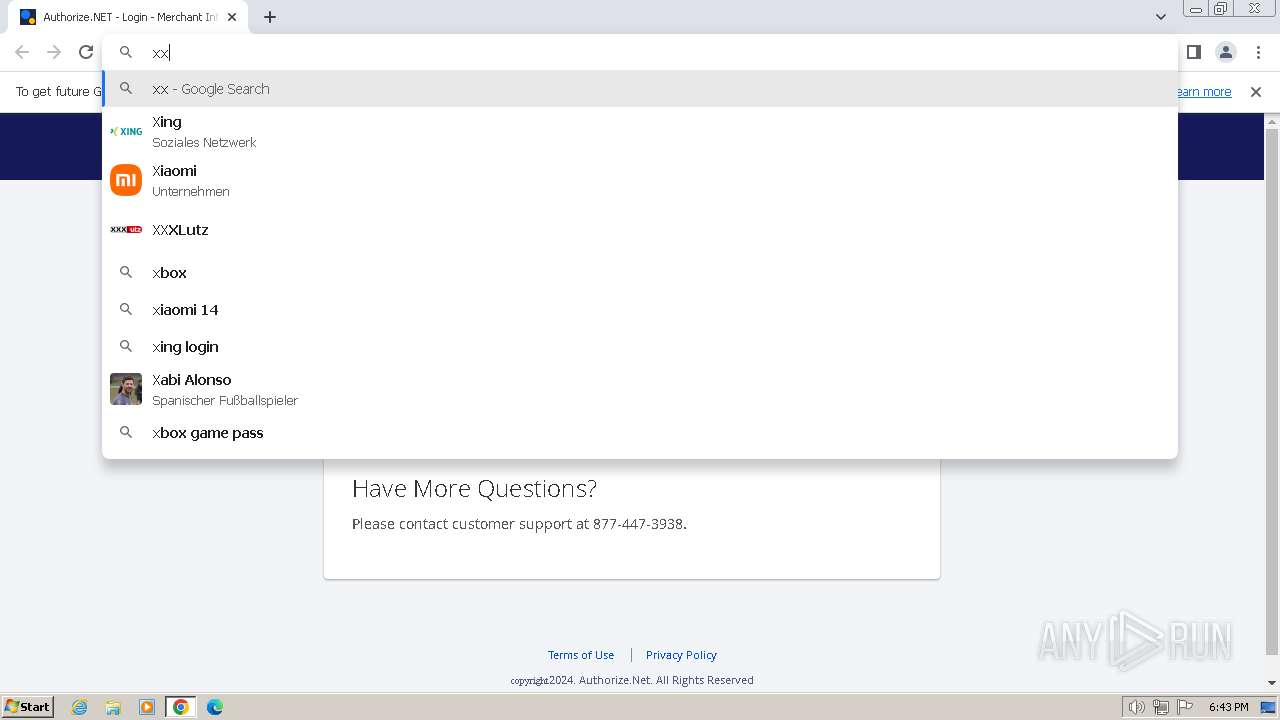
Task: Click the search icon beside 'xing login'
Action: coord(126,346)
